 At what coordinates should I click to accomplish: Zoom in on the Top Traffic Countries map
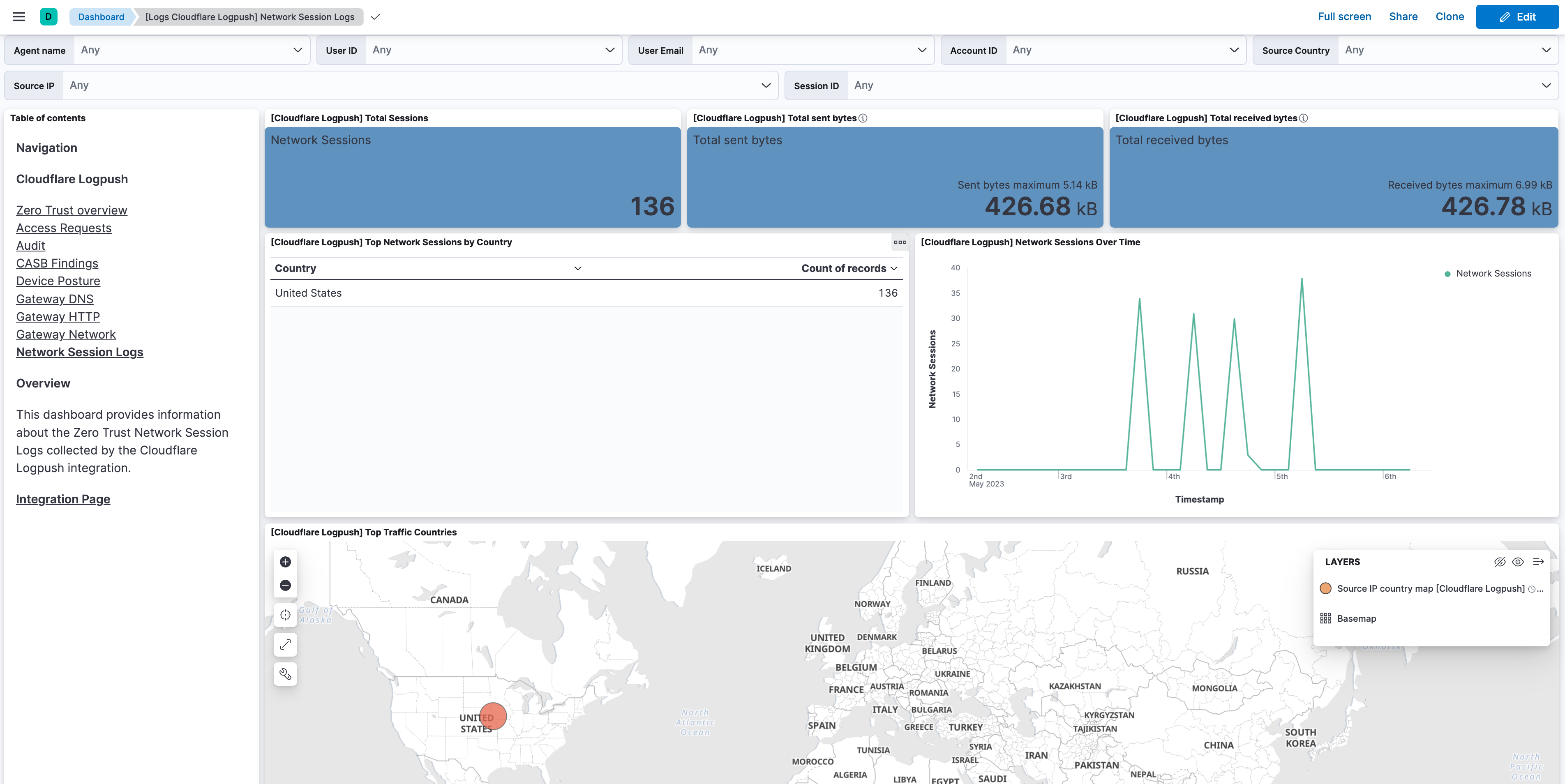[285, 561]
